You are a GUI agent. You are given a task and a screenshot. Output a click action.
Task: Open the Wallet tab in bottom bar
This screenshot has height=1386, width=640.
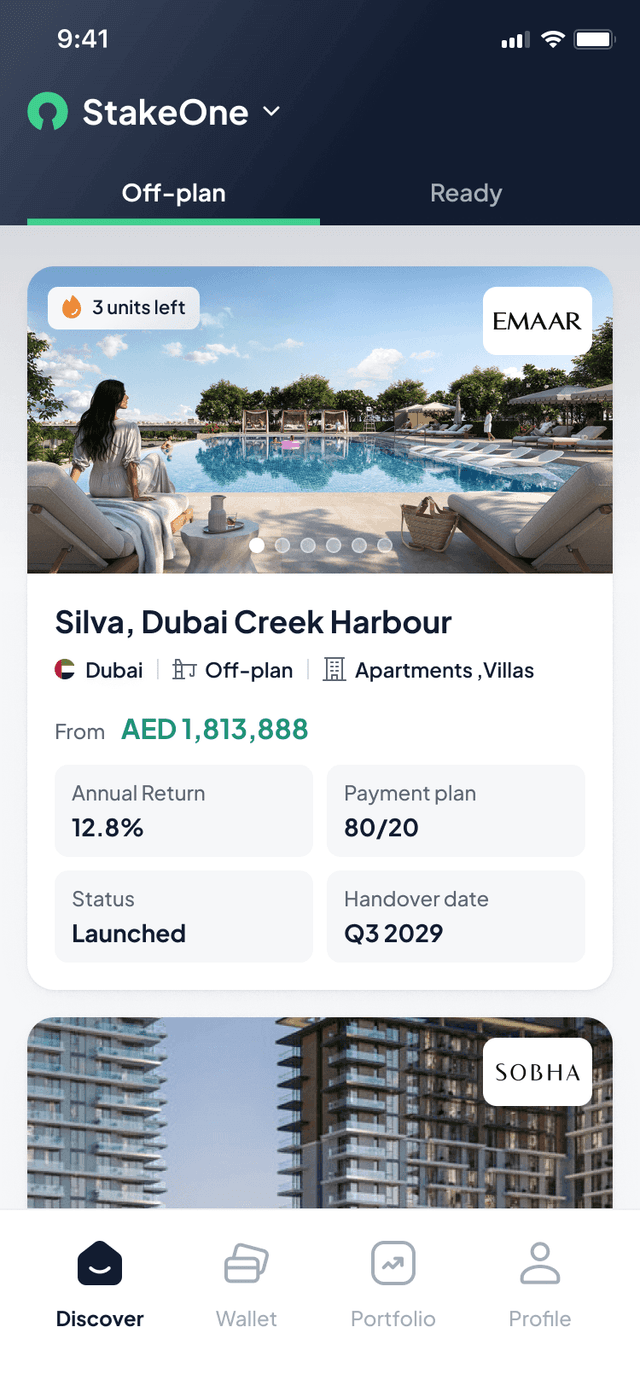click(246, 1285)
